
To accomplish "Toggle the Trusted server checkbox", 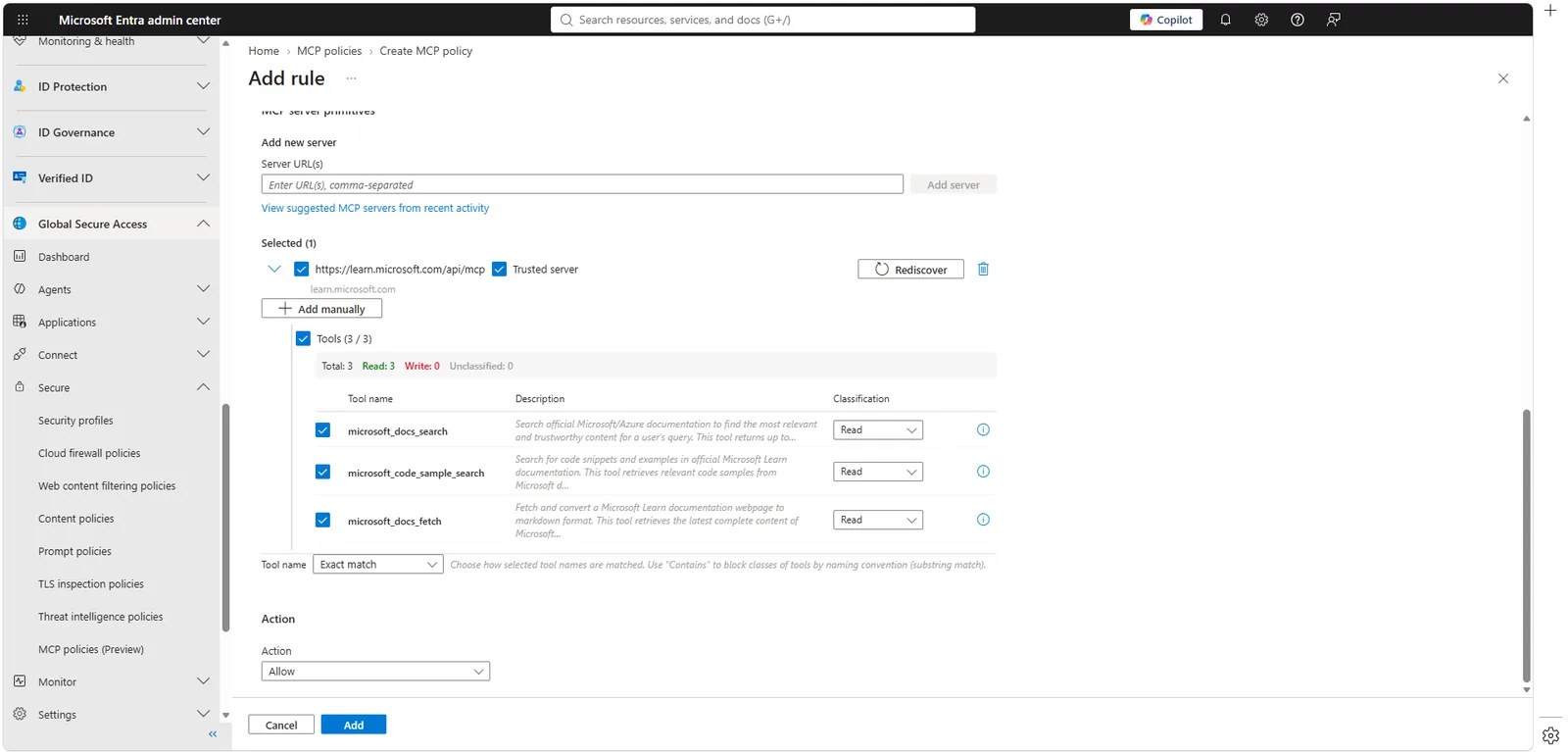I will coord(499,269).
